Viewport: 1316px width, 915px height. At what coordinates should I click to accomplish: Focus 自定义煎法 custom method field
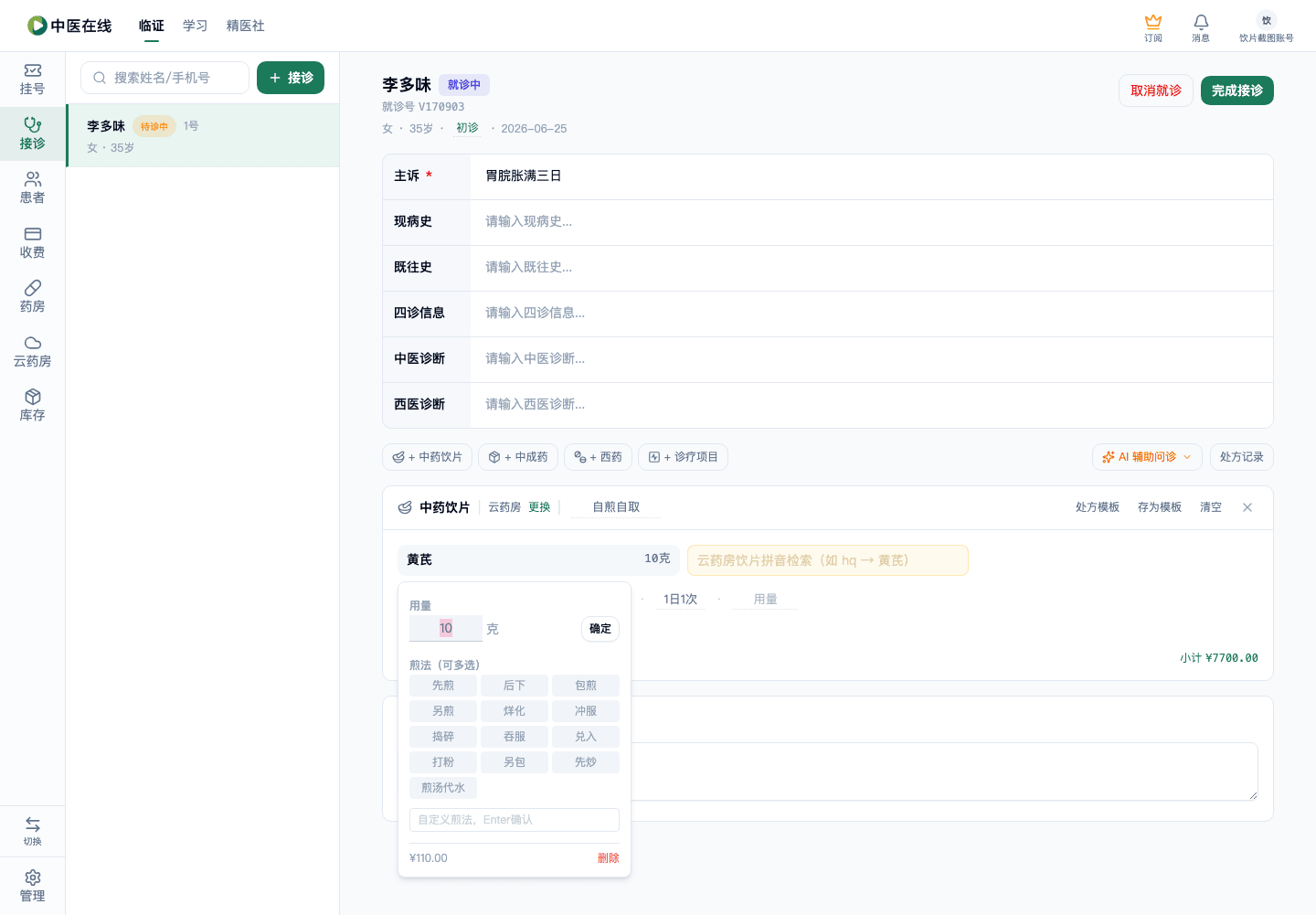coord(515,820)
